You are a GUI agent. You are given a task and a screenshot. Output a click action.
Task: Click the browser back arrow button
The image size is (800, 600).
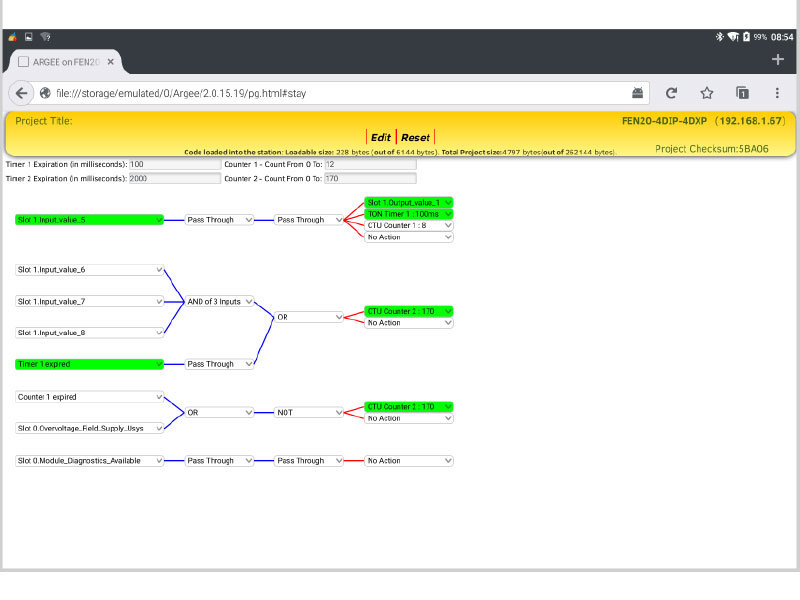(x=22, y=93)
